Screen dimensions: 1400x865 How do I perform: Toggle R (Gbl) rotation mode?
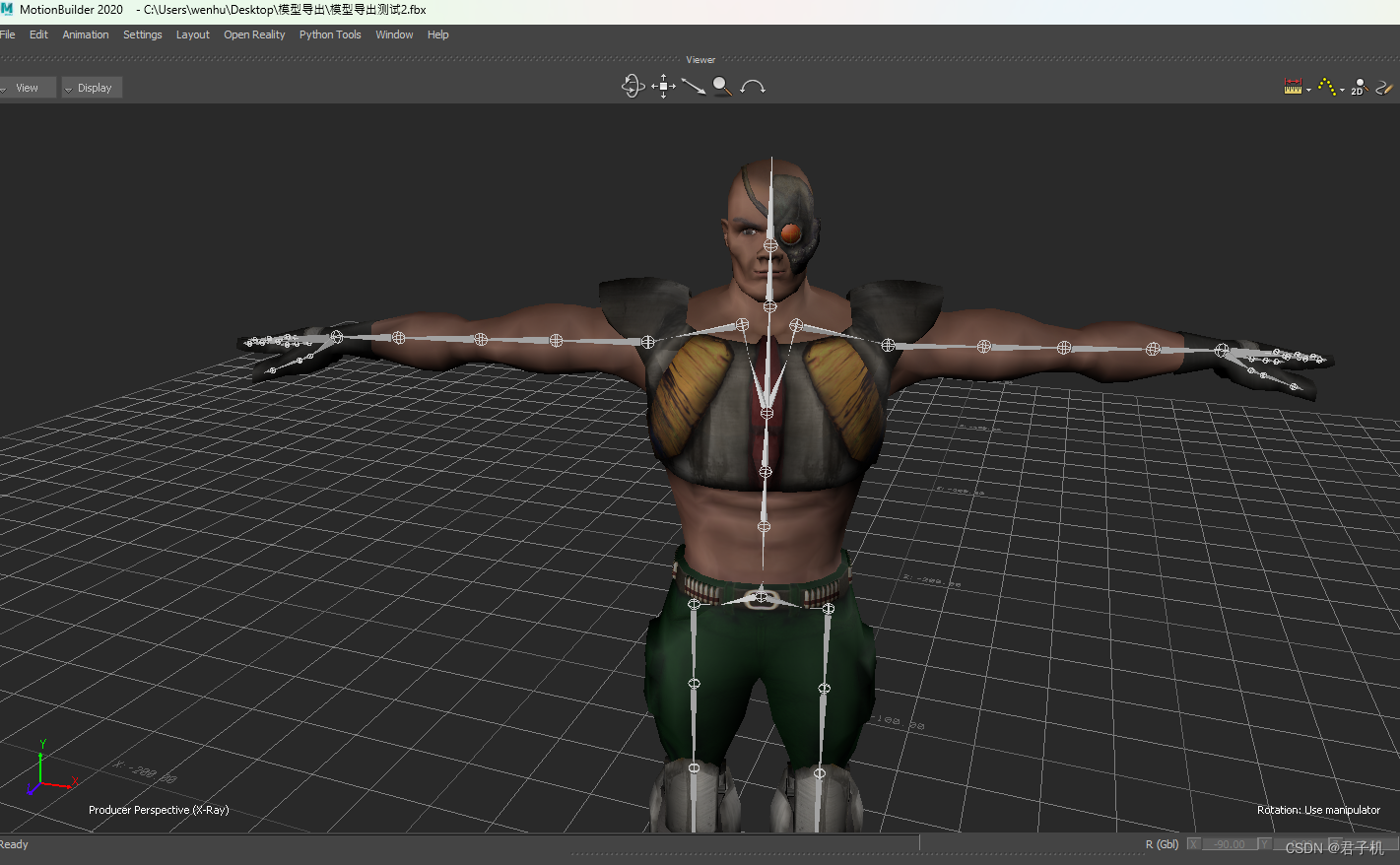1162,843
